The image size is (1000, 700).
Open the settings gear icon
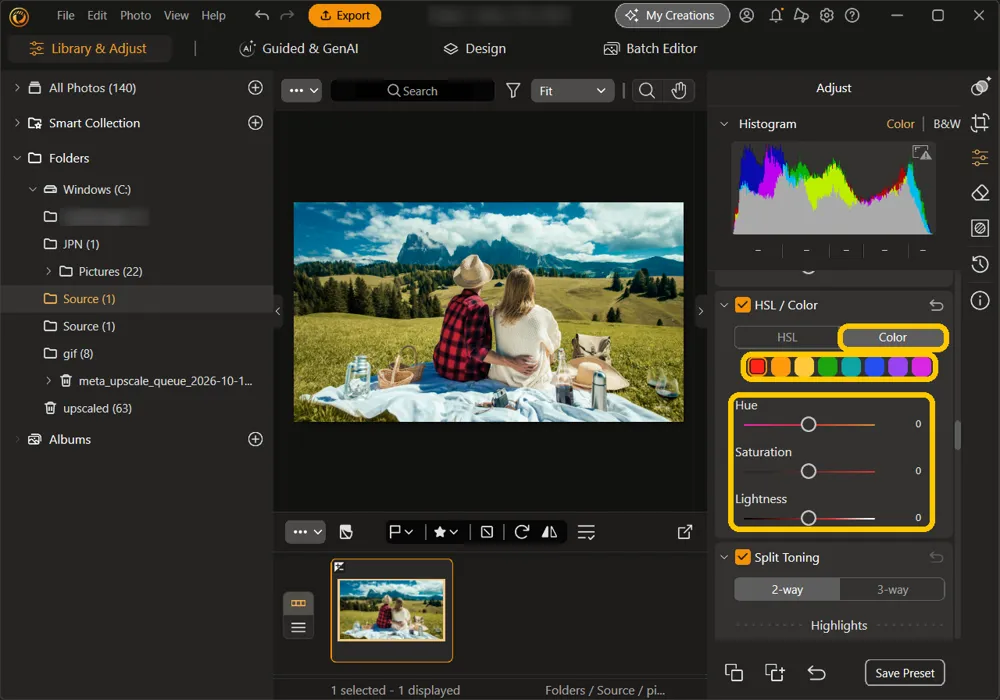[827, 15]
